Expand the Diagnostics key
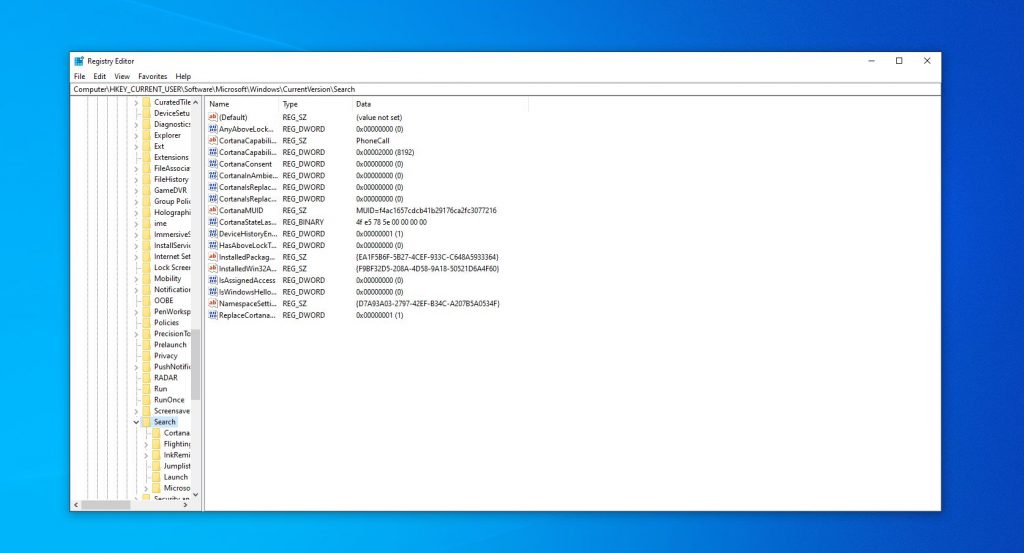This screenshot has height=553, width=1024. pos(136,124)
